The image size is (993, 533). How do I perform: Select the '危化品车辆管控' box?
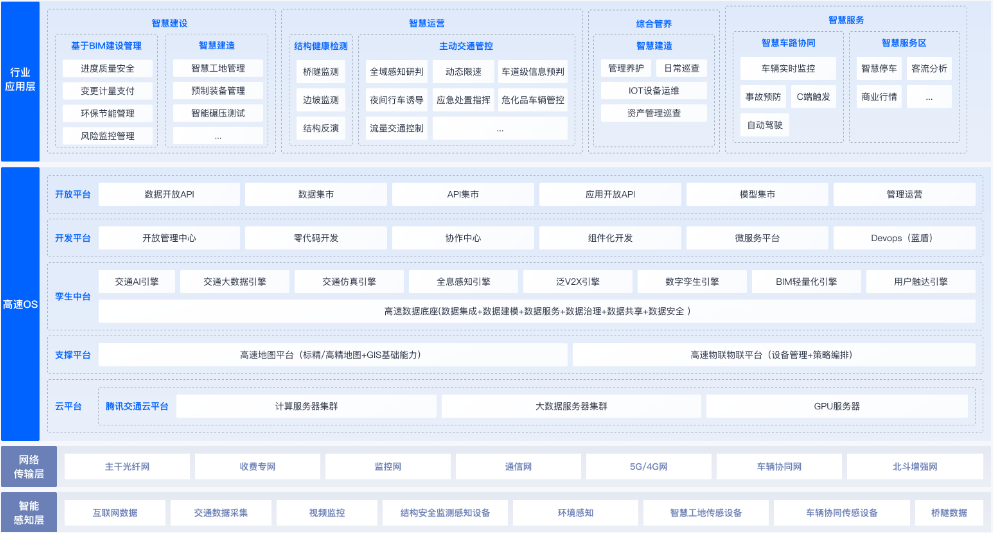click(533, 100)
